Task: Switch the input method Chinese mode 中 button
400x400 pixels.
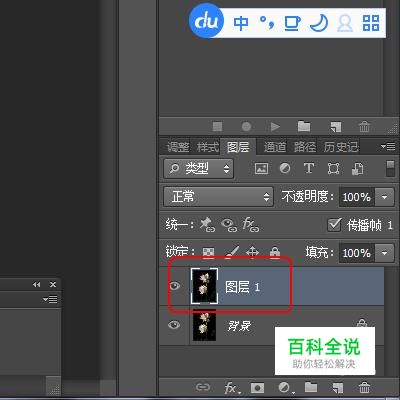Action: (241, 24)
